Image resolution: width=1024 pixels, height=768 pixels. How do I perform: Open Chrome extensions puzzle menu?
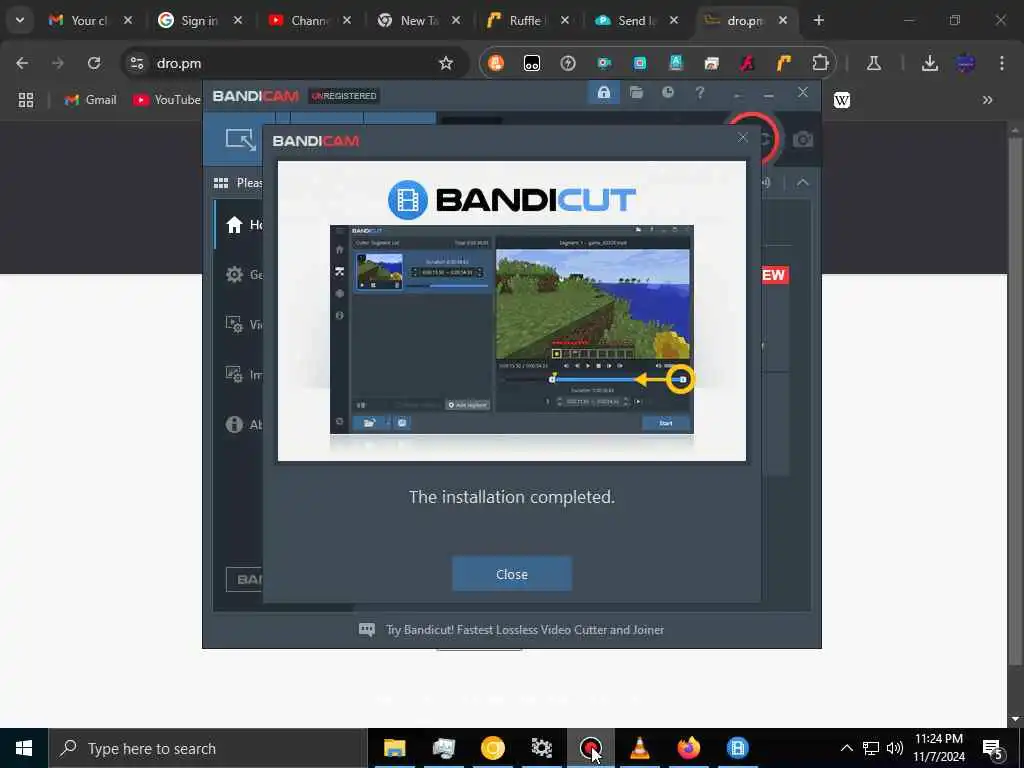tap(820, 63)
